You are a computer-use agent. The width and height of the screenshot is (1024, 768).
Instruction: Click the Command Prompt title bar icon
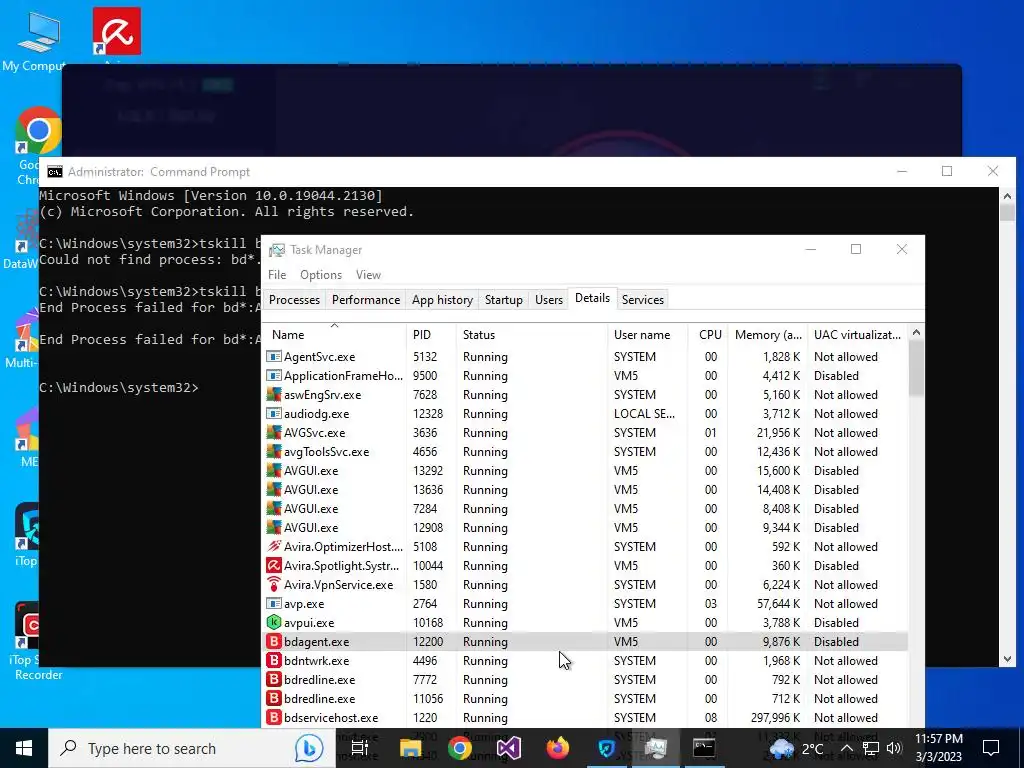(x=55, y=172)
